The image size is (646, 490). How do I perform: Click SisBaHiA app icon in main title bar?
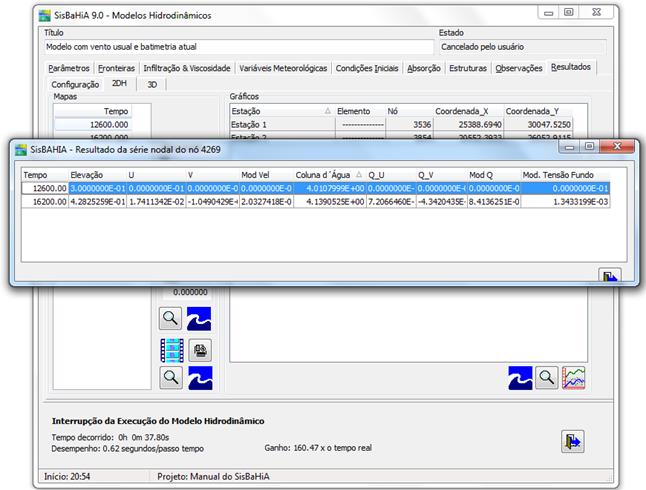tap(44, 16)
